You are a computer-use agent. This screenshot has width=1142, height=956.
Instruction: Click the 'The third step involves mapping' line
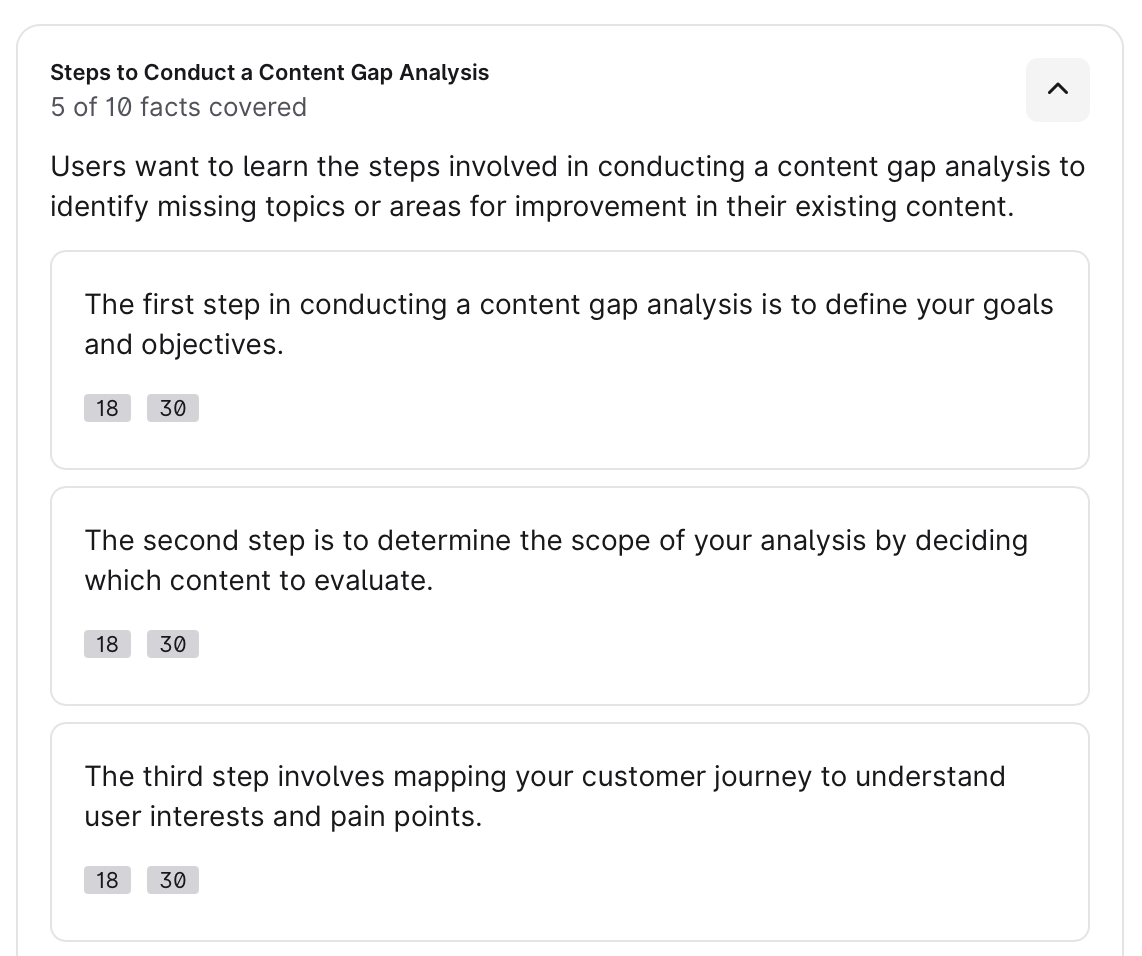pos(545,777)
